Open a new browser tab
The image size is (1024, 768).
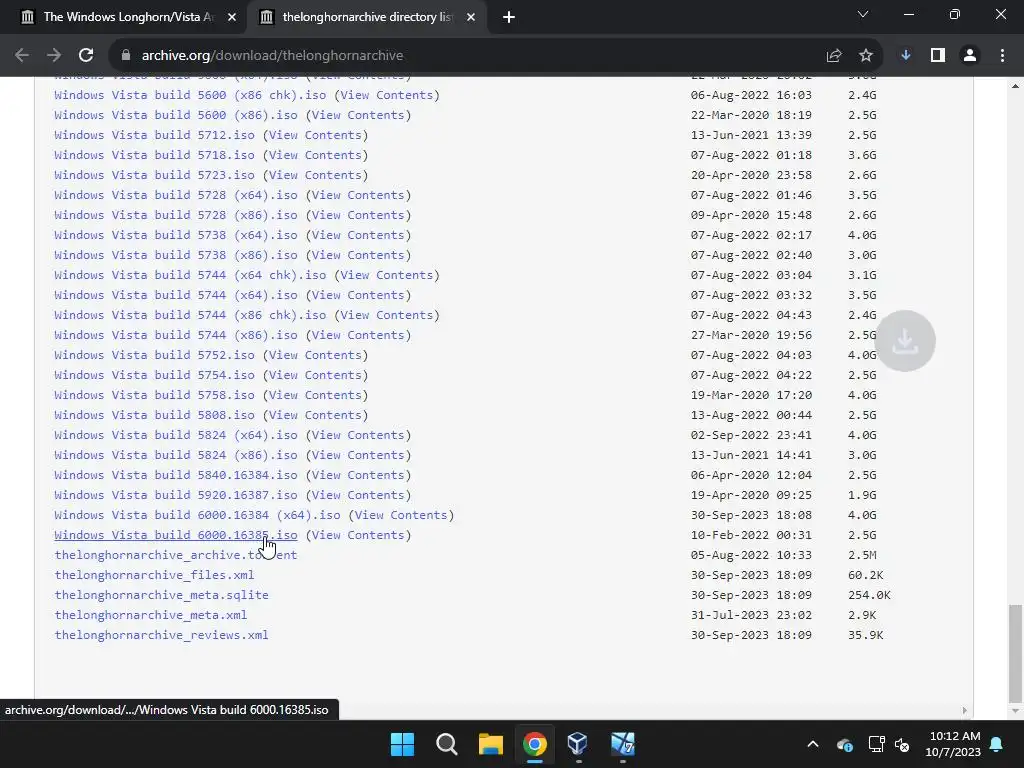coord(509,17)
